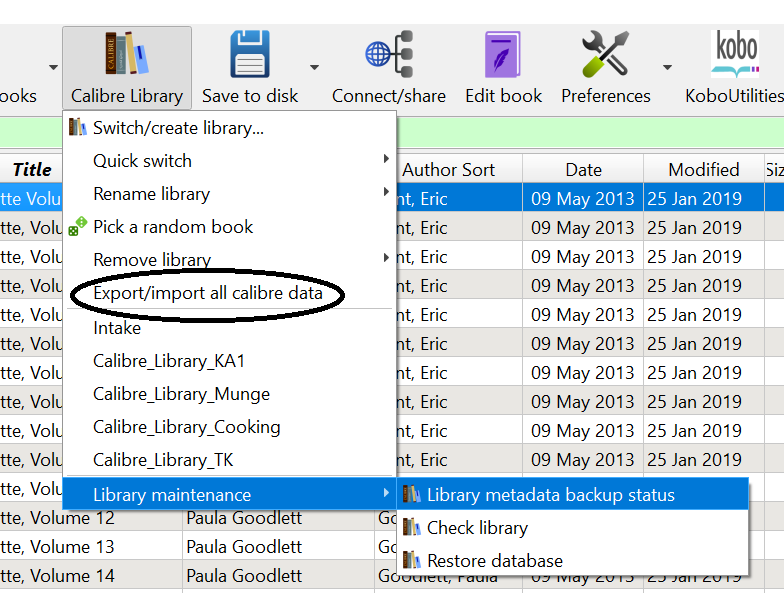This screenshot has width=784, height=593.
Task: Switch to Calibre_Library_Munge
Action: 230,394
